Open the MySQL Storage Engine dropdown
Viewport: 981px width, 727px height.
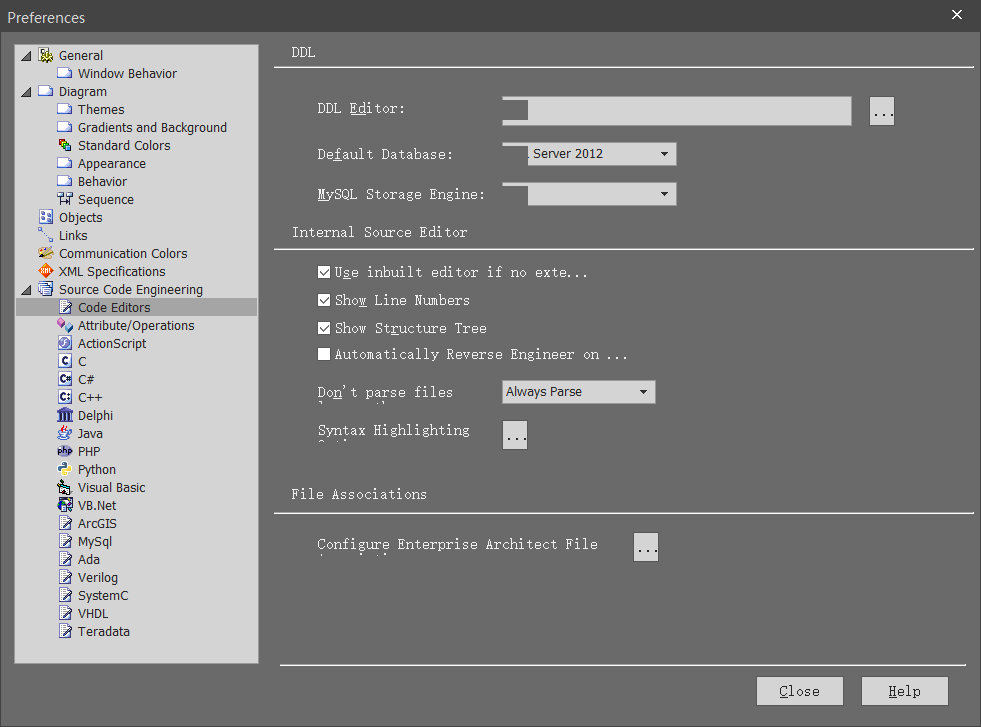(x=602, y=194)
